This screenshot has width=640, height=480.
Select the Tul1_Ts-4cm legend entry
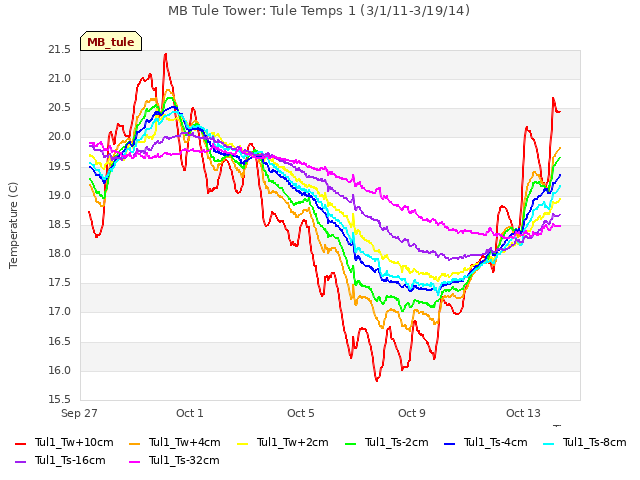click(485, 442)
